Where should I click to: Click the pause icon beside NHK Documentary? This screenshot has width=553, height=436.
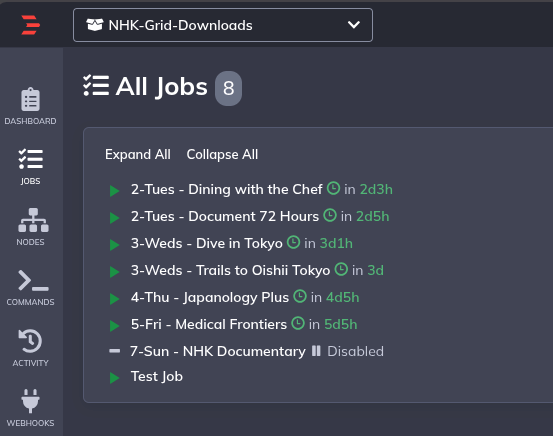[x=316, y=351]
